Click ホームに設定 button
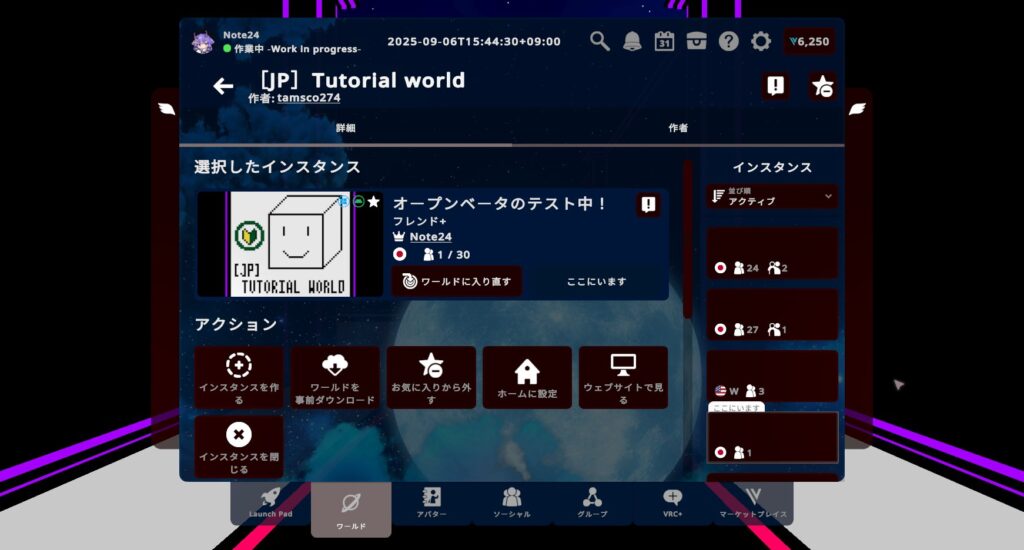Viewport: 1024px width, 550px height. pyautogui.click(x=527, y=378)
